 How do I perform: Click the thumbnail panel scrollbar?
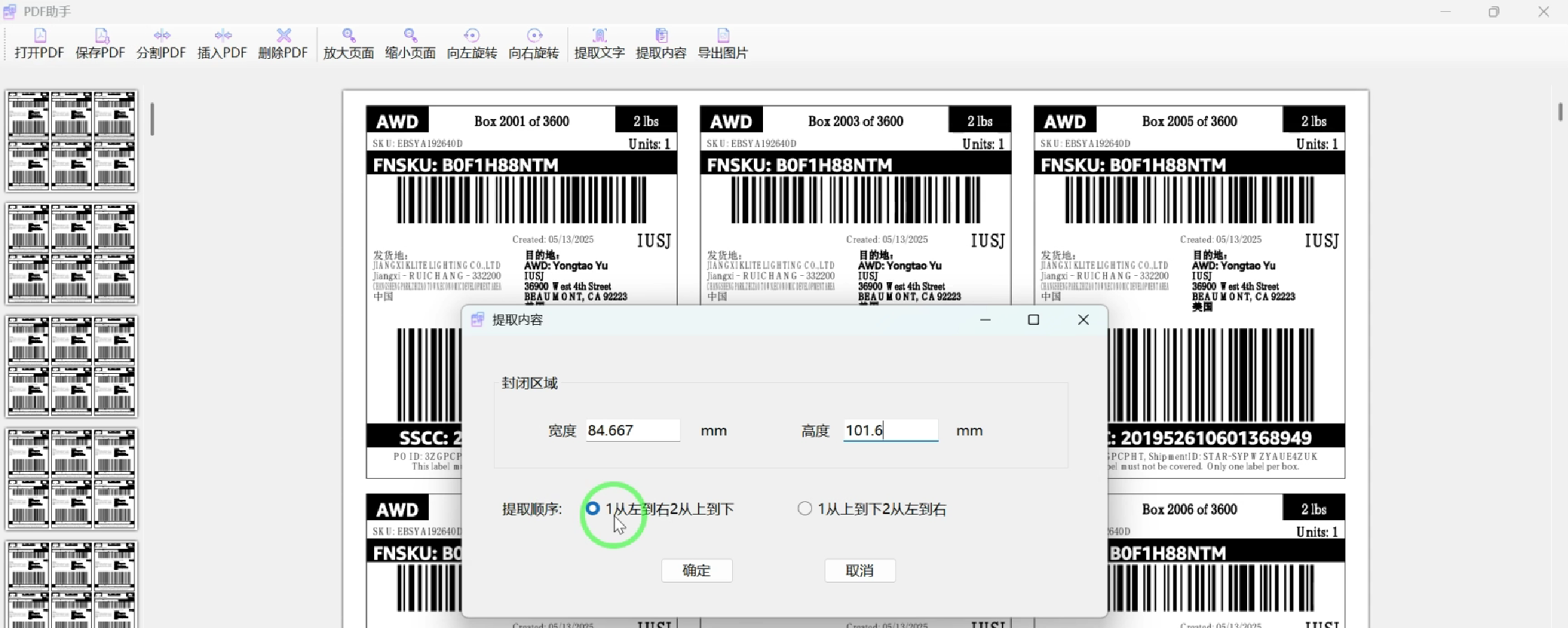click(x=152, y=119)
